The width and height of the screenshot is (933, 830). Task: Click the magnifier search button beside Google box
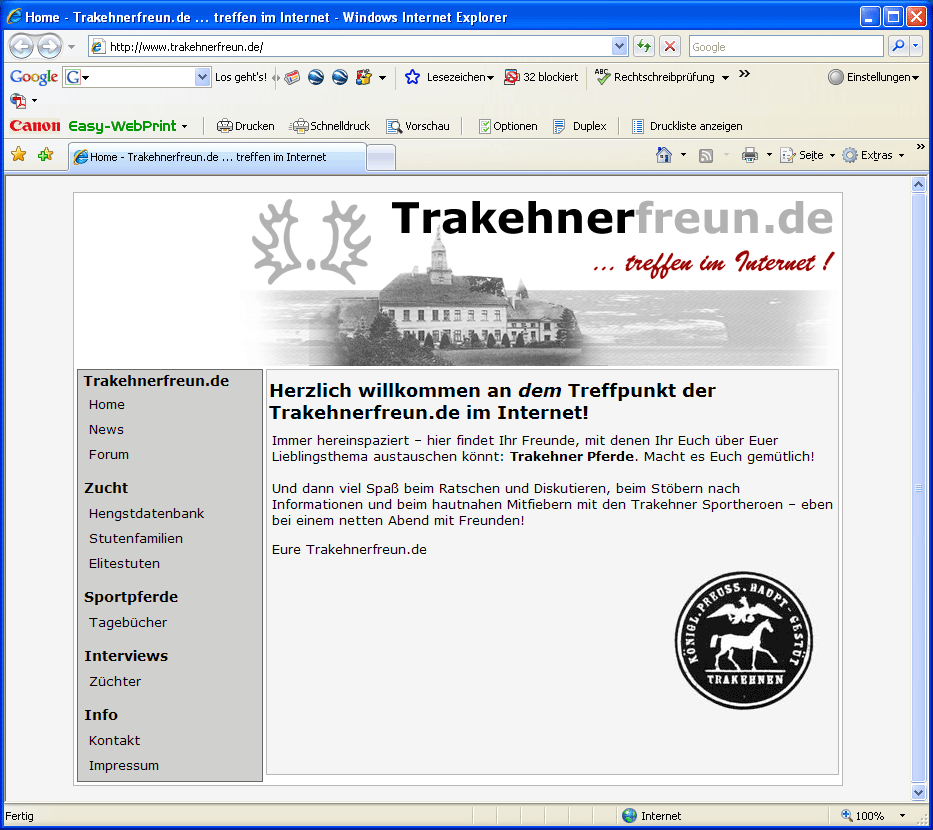898,46
